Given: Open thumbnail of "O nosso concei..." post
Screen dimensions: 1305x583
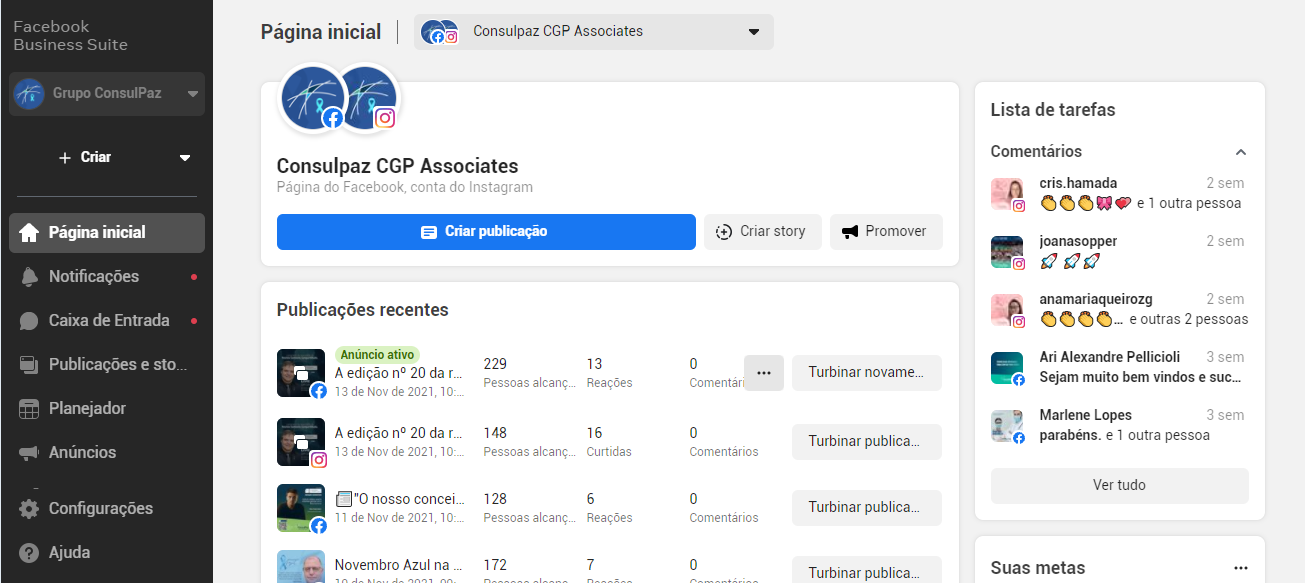Looking at the screenshot, I should (301, 508).
